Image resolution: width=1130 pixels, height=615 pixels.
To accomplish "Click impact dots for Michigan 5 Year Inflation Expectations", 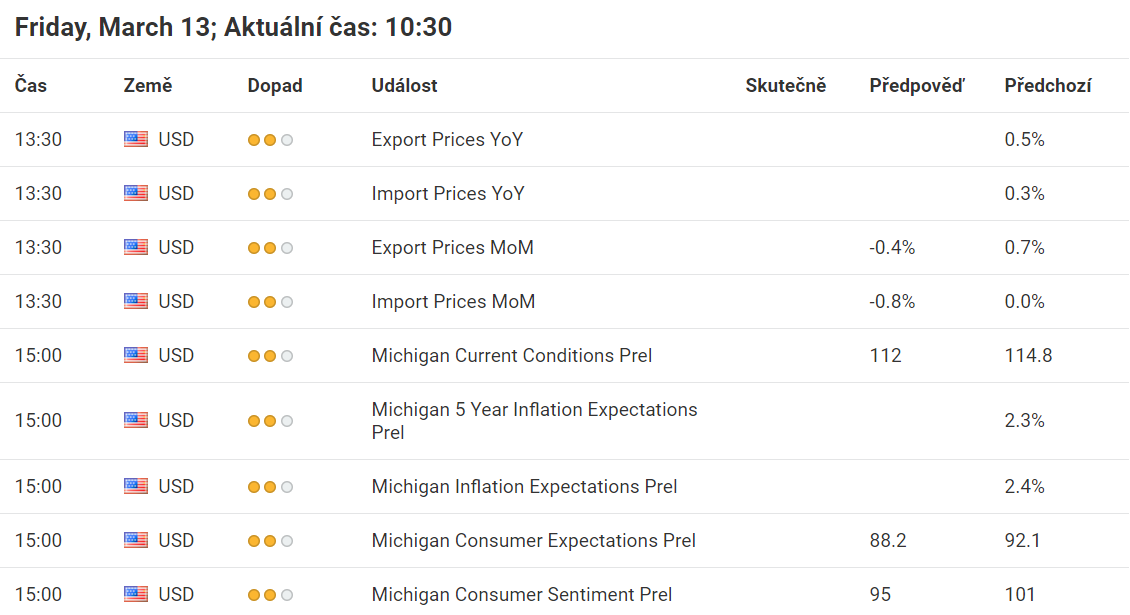I will click(x=270, y=421).
